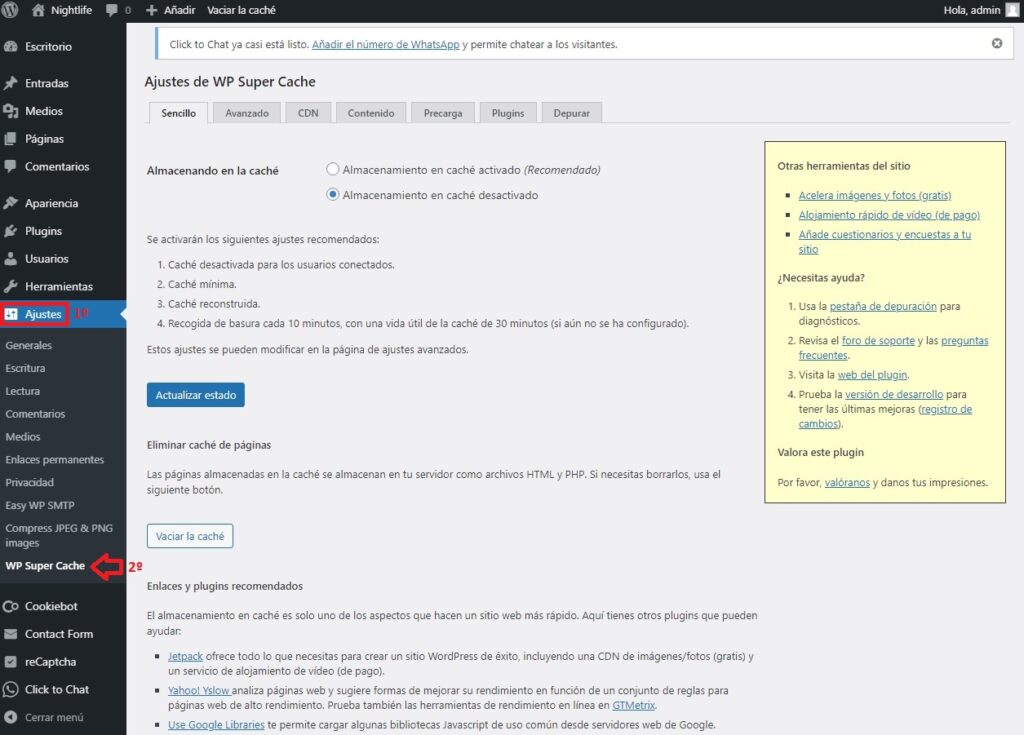Click the WordPress logo icon
The height and width of the screenshot is (735, 1024).
9,10
